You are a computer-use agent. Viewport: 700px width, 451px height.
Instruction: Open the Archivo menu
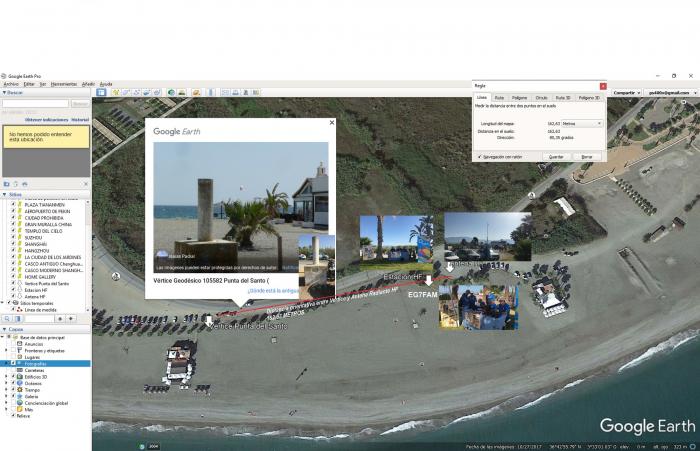(x=11, y=84)
